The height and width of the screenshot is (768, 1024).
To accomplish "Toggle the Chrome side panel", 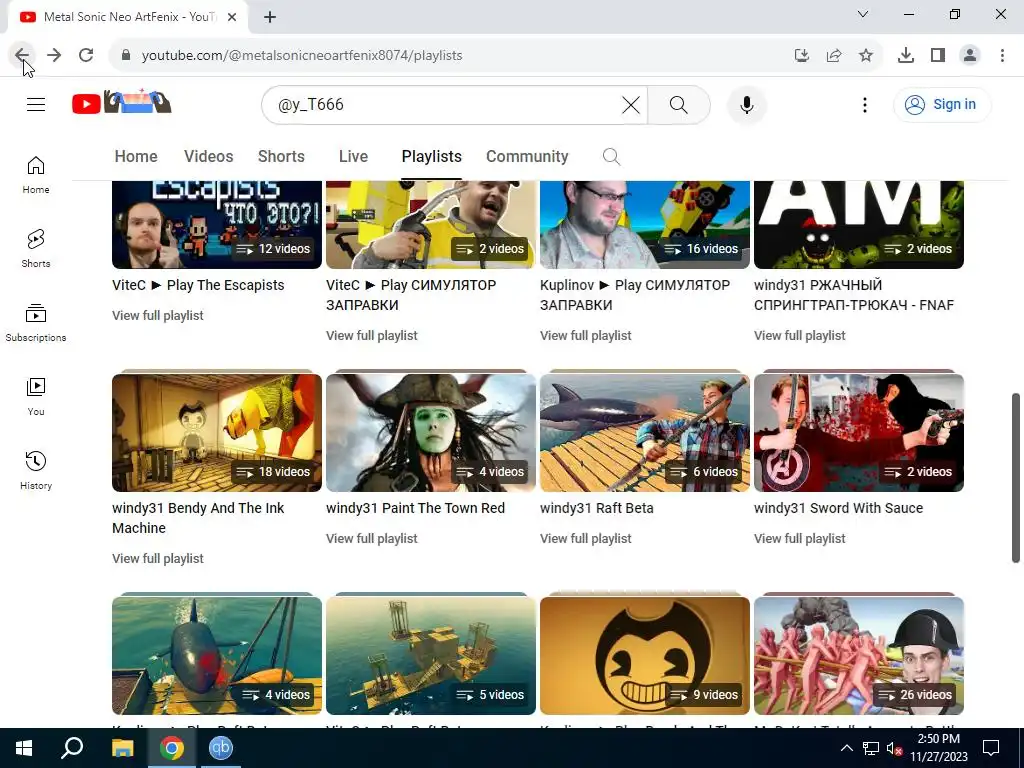I will click(938, 56).
